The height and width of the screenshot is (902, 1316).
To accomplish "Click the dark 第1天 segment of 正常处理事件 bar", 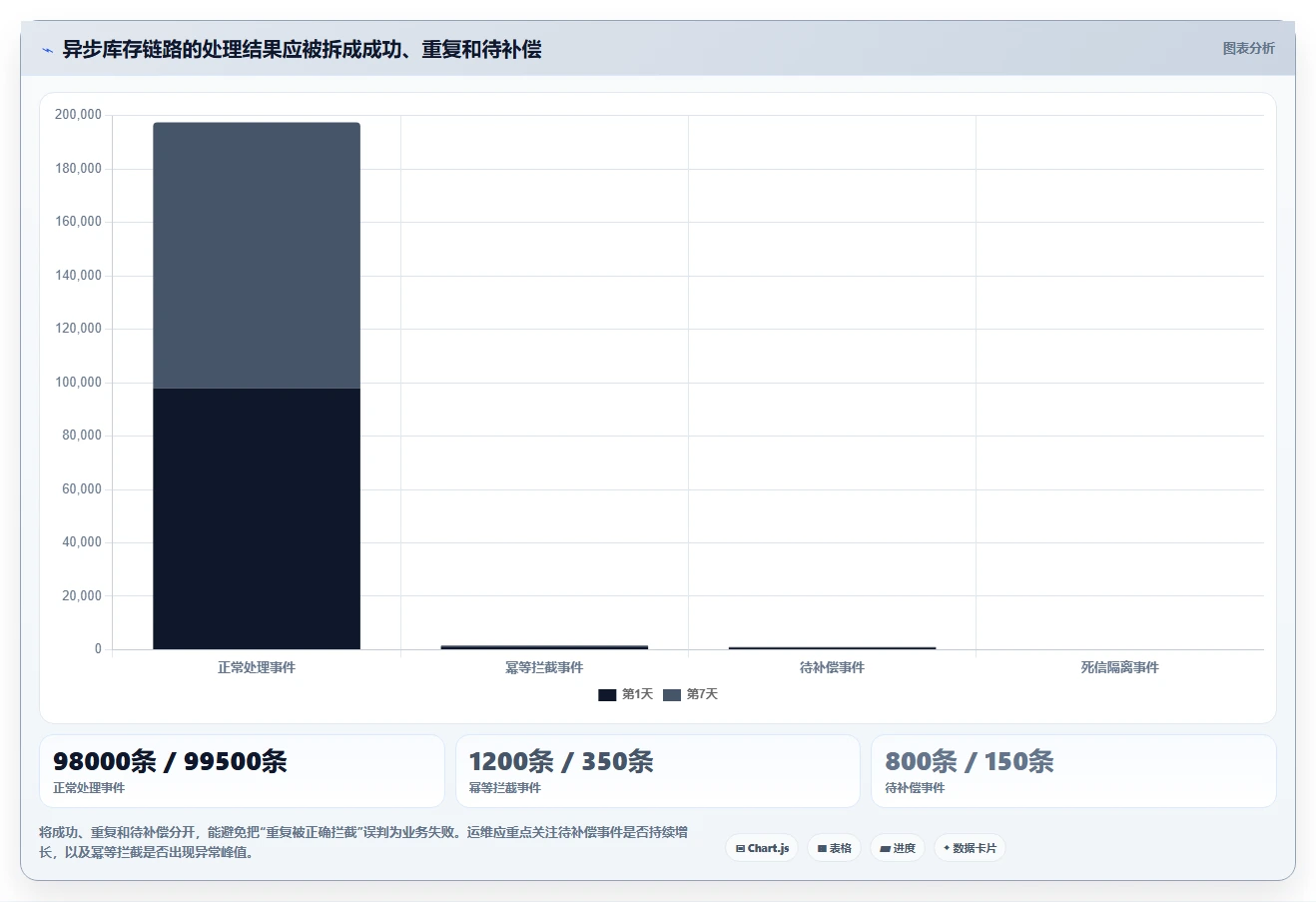I will (x=257, y=518).
